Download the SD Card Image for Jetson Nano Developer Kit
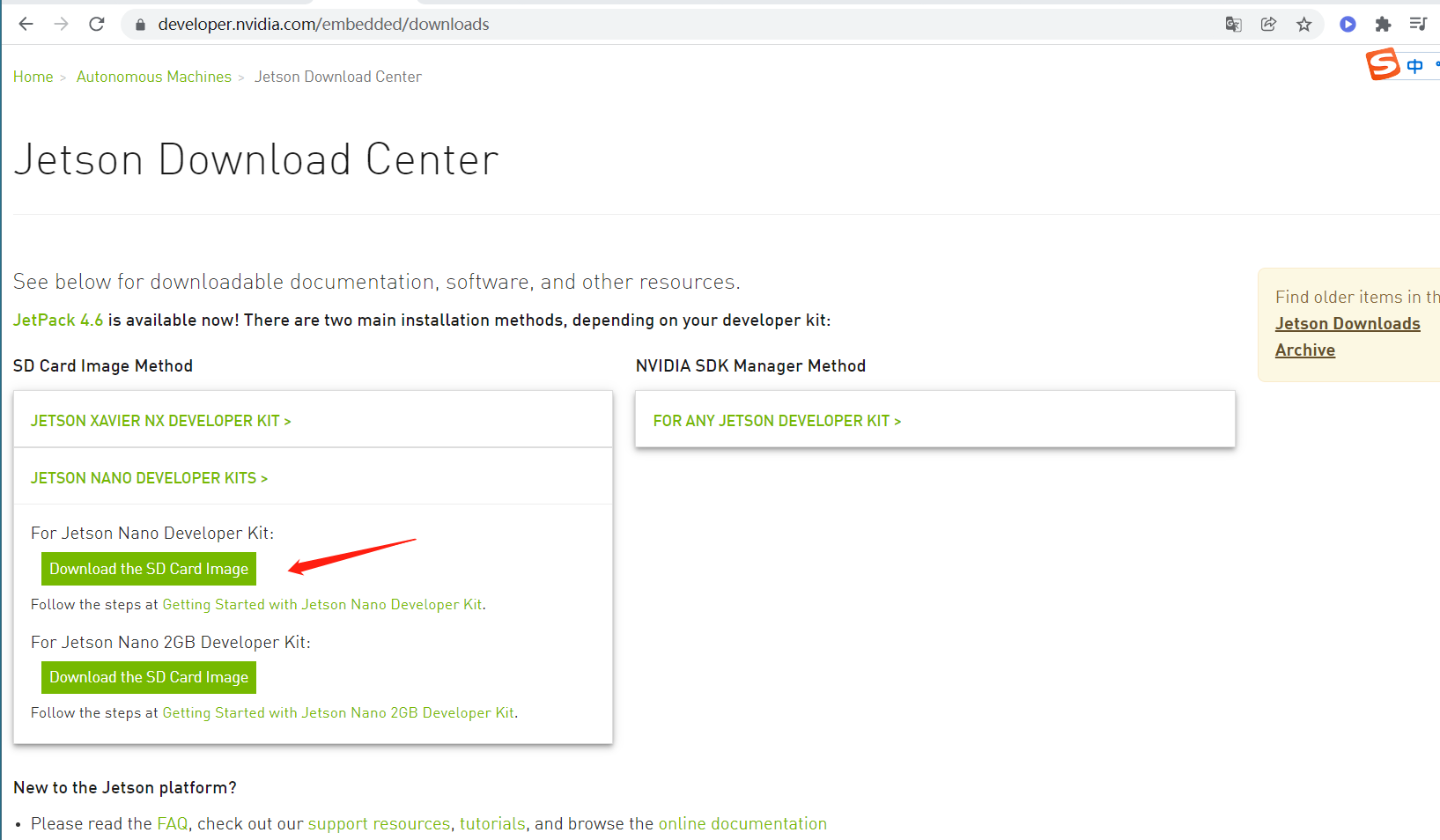This screenshot has width=1440, height=840. [149, 569]
